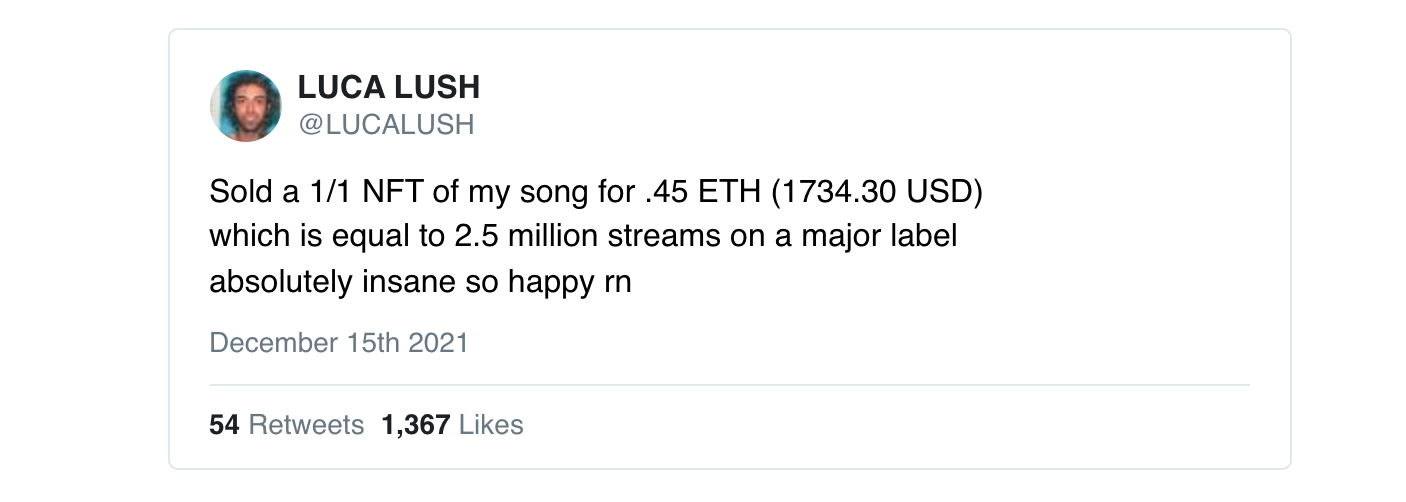1406x502 pixels.
Task: View the 54 Retweets count
Action: coord(287,425)
